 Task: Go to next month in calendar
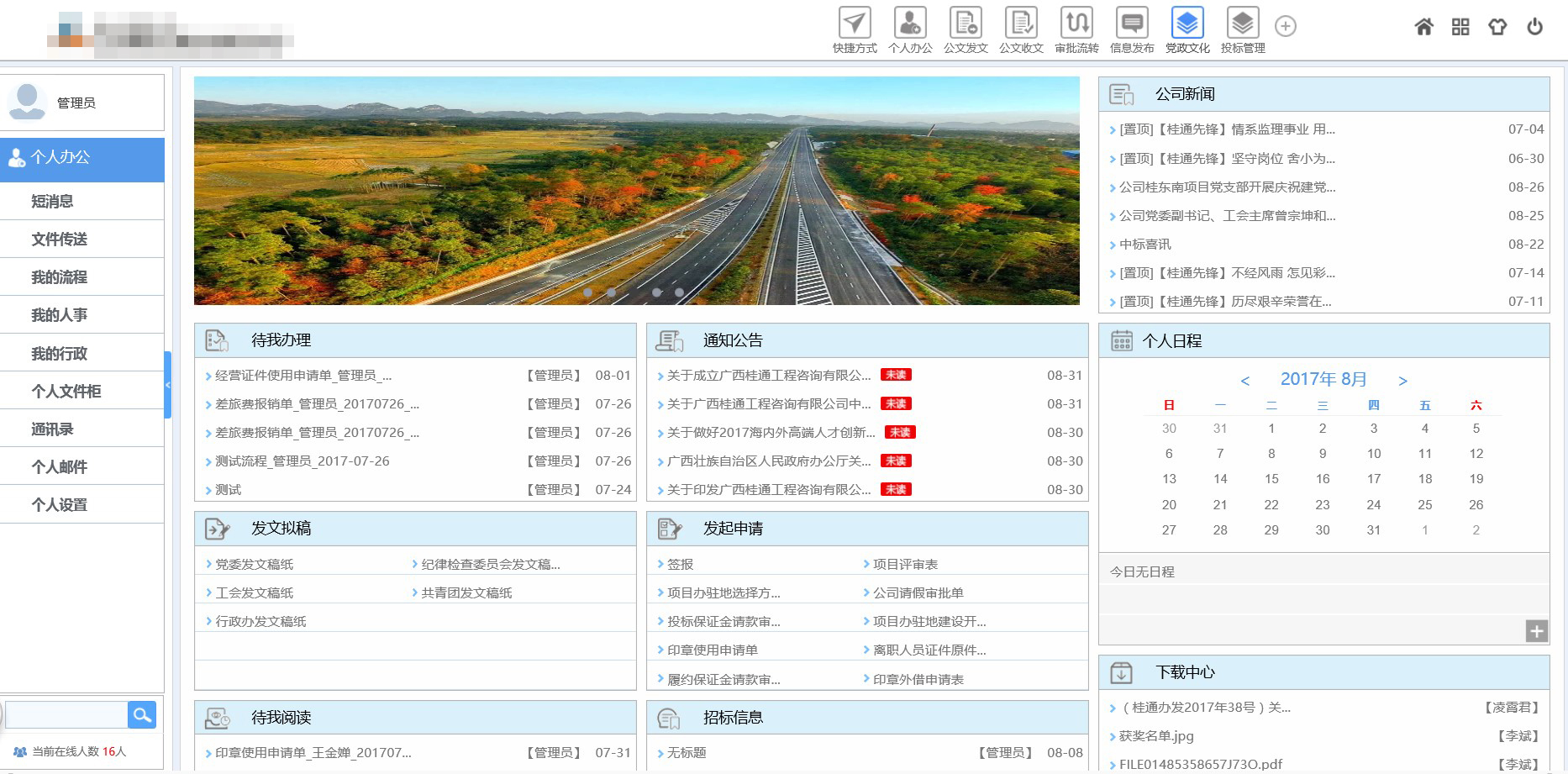(1402, 381)
